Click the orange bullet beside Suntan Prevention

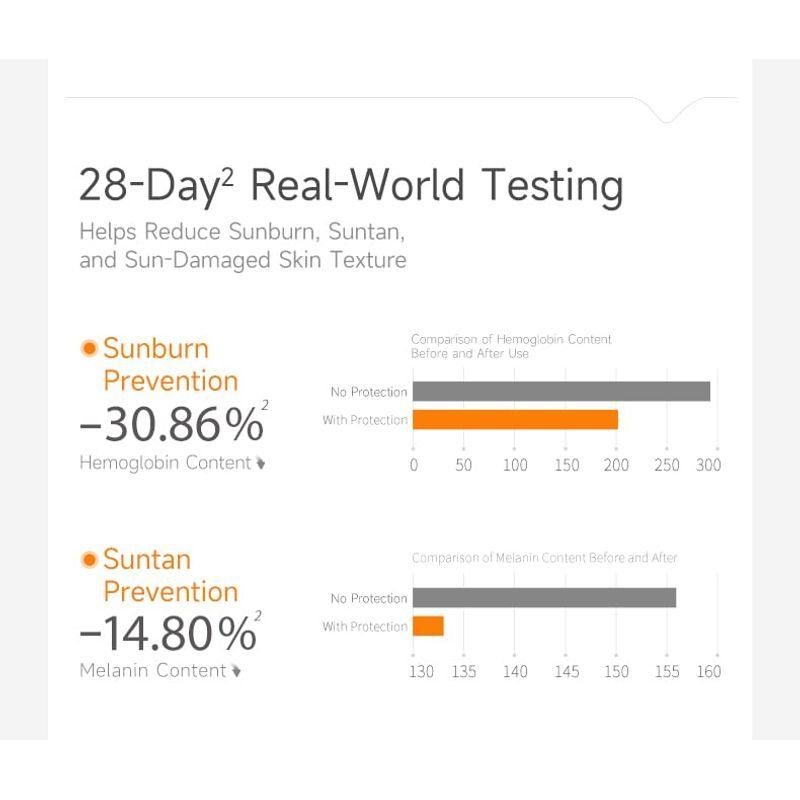(x=89, y=559)
